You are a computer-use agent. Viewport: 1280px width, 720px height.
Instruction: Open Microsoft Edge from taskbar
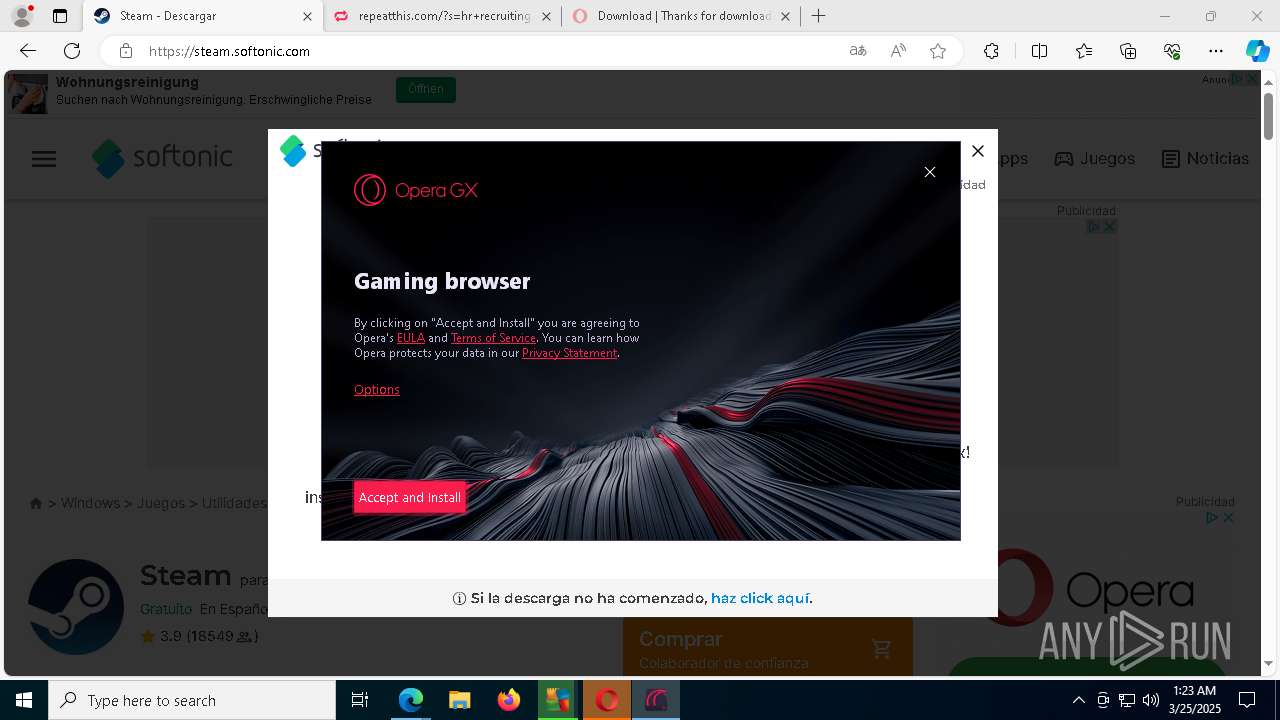pyautogui.click(x=411, y=700)
